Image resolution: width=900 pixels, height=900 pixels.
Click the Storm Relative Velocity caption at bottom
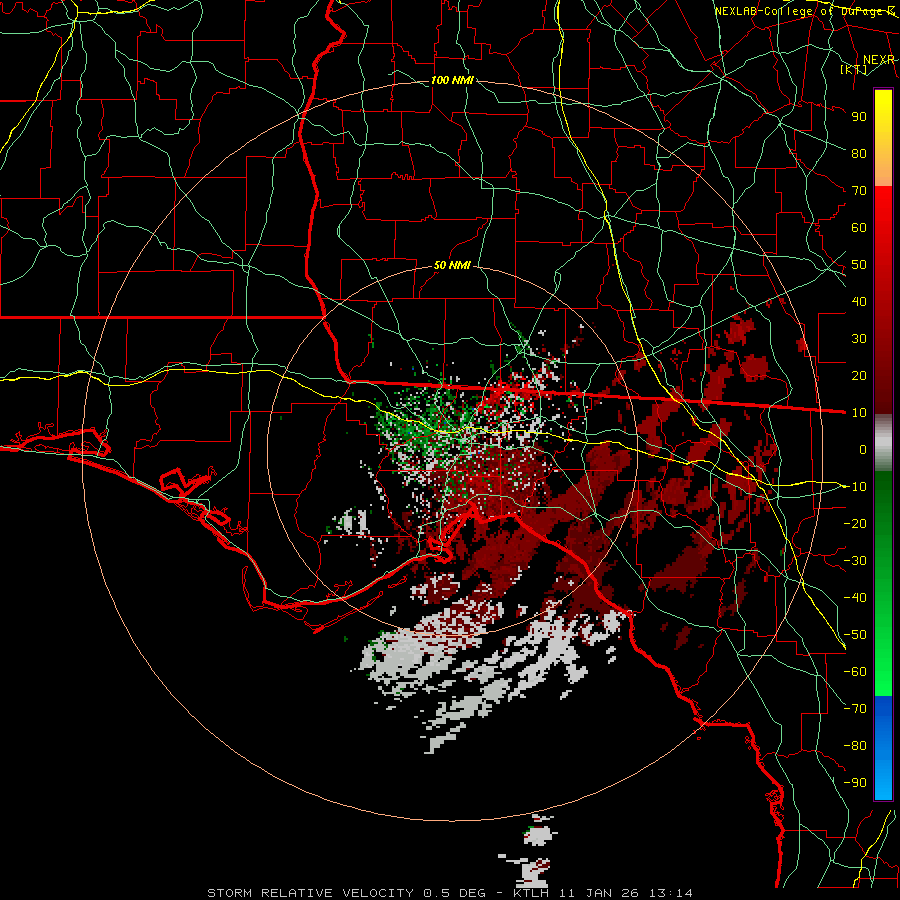click(449, 893)
